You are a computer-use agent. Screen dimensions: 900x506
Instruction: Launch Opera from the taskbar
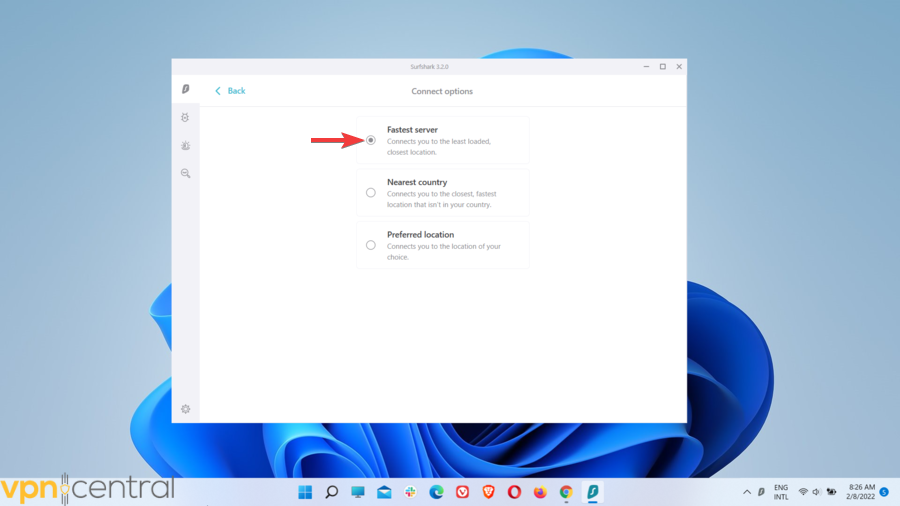click(x=514, y=492)
